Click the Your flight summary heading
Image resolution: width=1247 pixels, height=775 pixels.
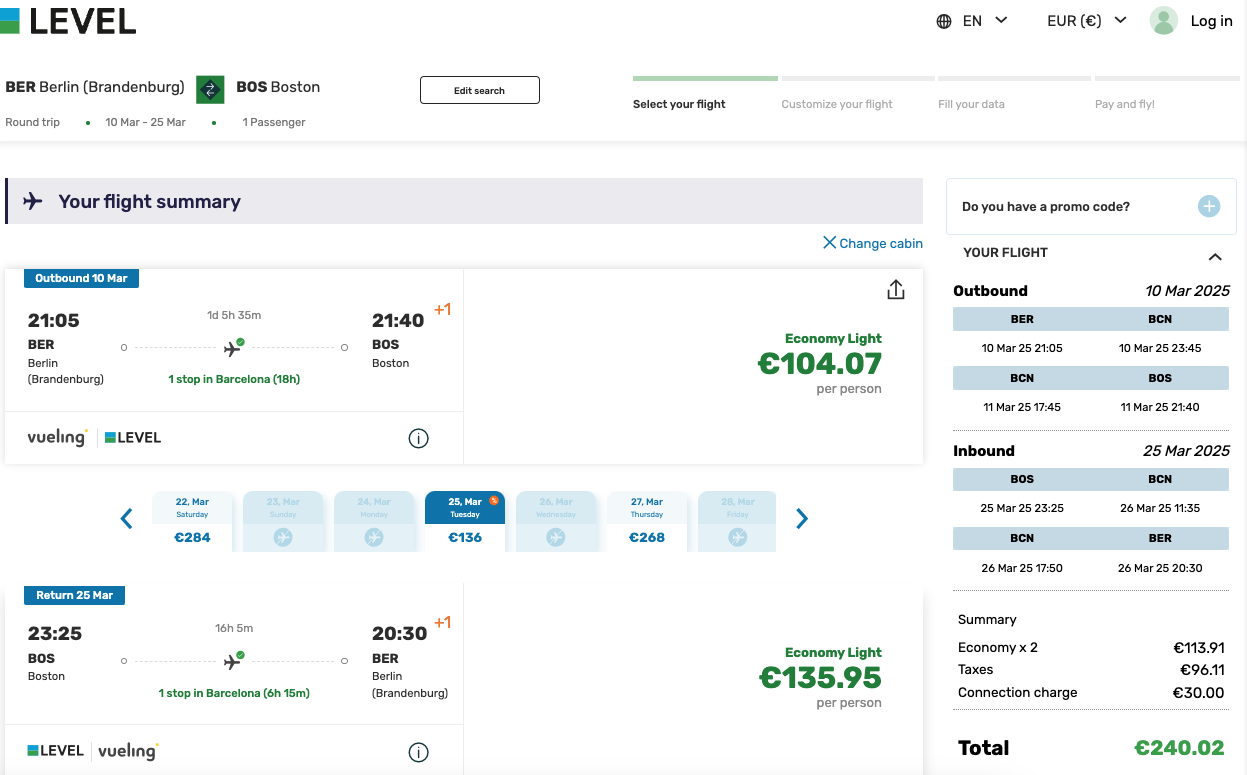point(150,201)
